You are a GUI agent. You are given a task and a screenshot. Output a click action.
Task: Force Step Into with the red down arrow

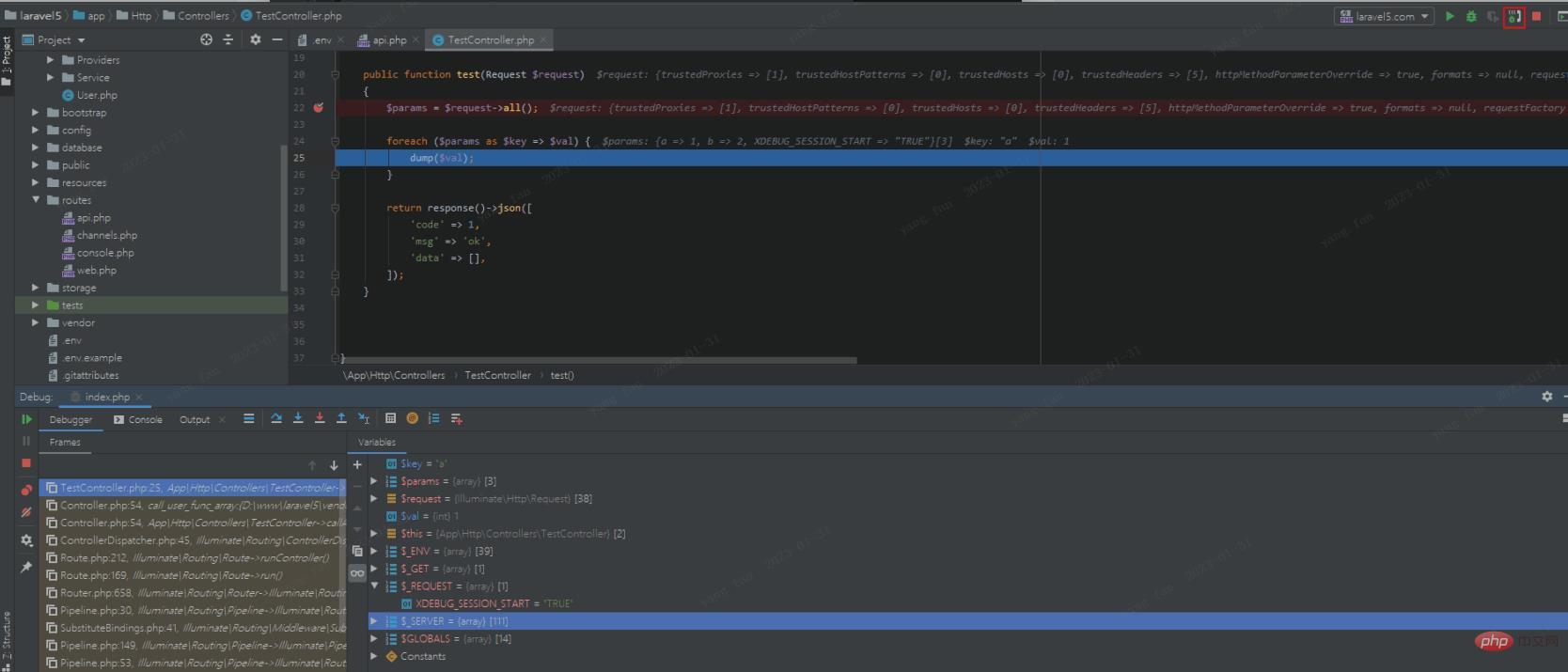[320, 418]
